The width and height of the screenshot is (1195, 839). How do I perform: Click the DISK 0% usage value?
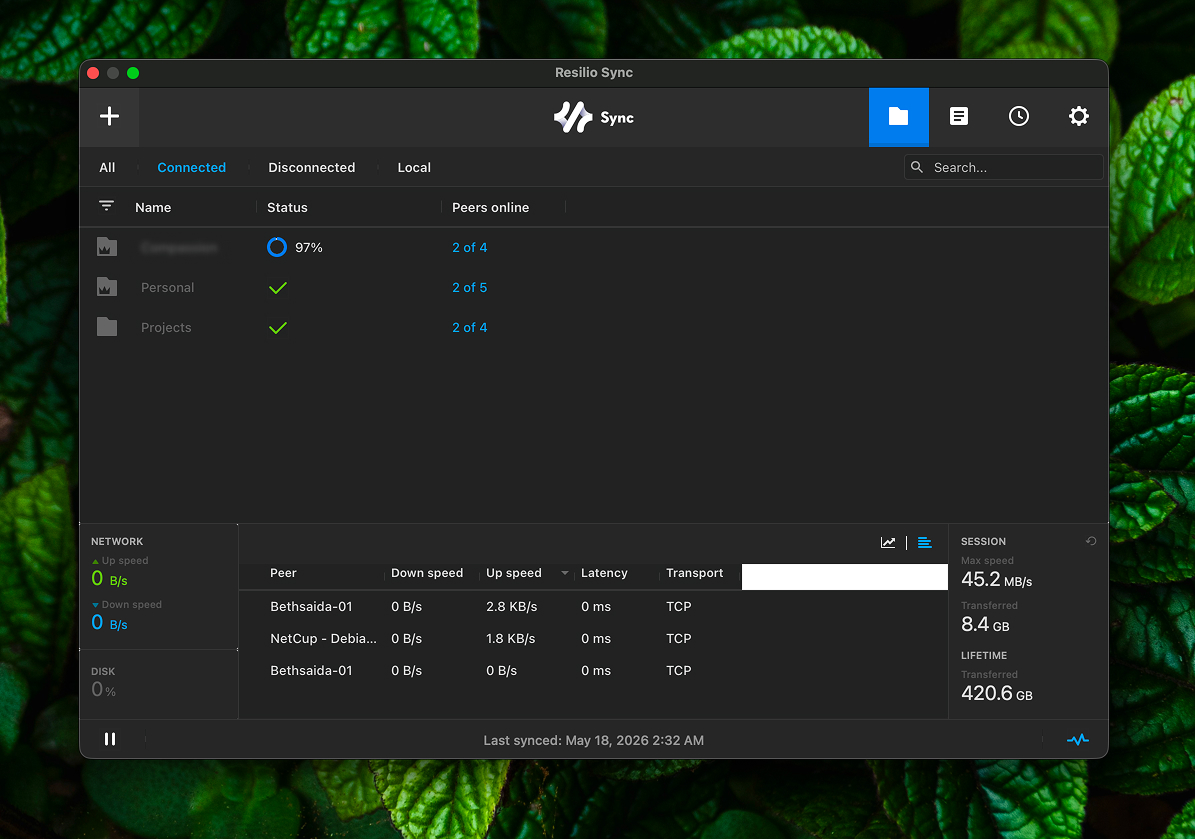[103, 690]
